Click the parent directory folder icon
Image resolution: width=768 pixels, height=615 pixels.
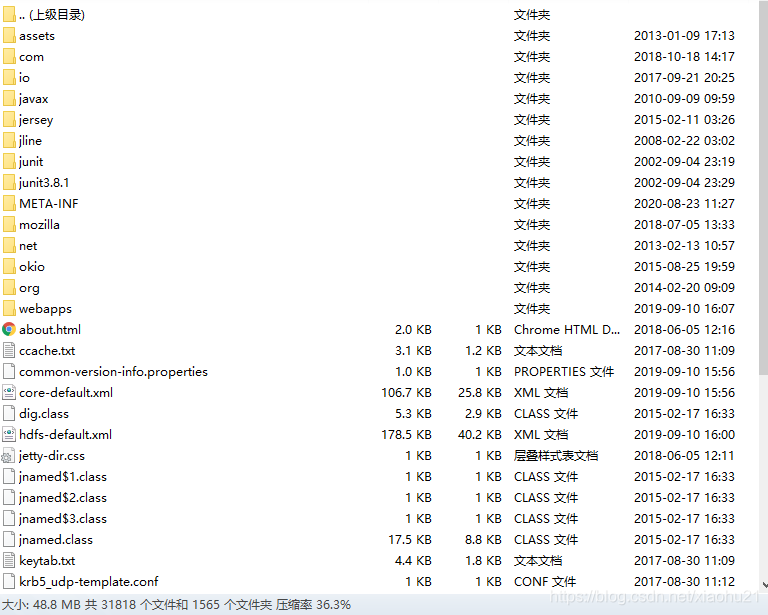[x=9, y=15]
